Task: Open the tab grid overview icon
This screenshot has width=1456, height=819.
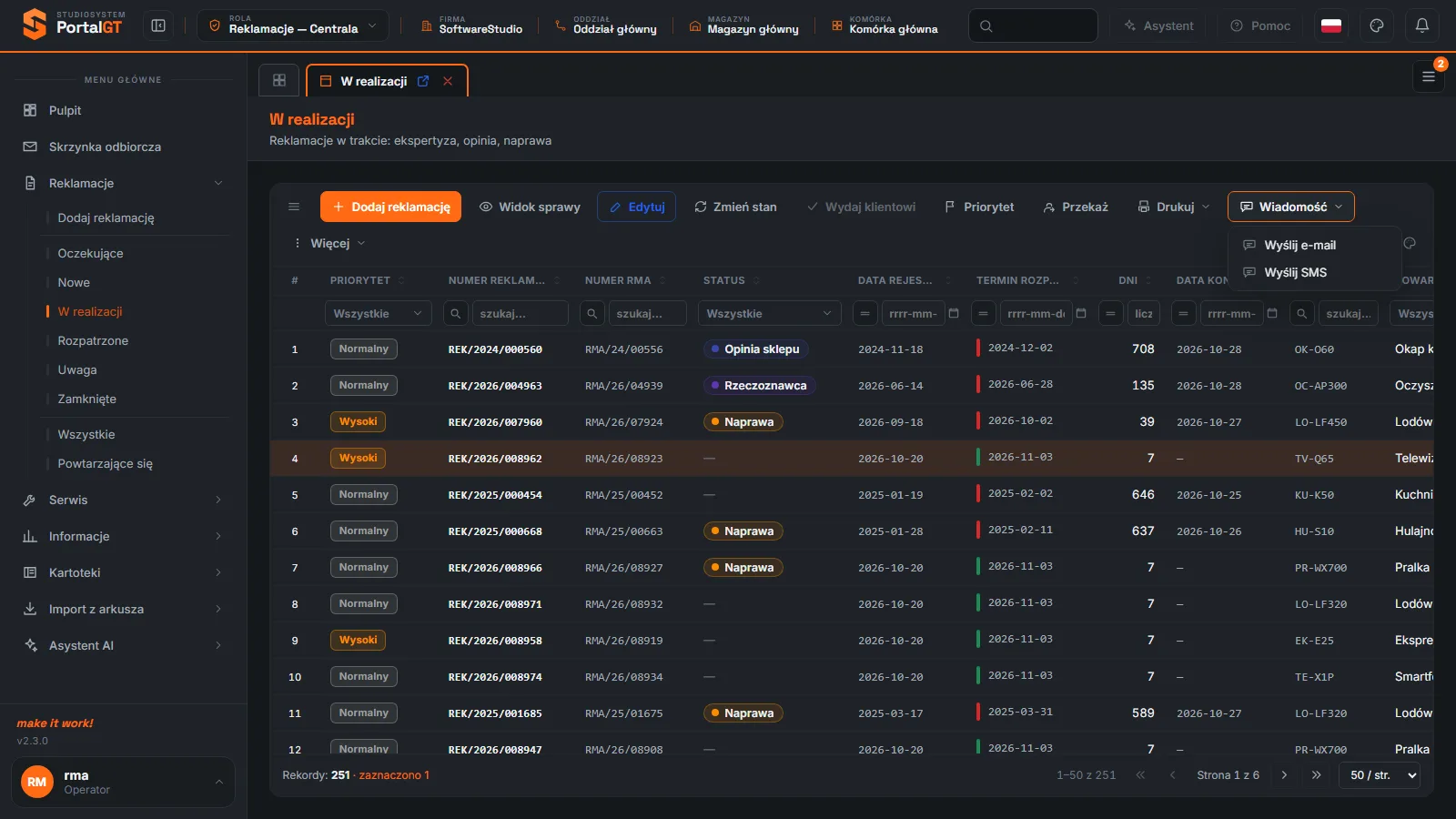Action: 279,80
